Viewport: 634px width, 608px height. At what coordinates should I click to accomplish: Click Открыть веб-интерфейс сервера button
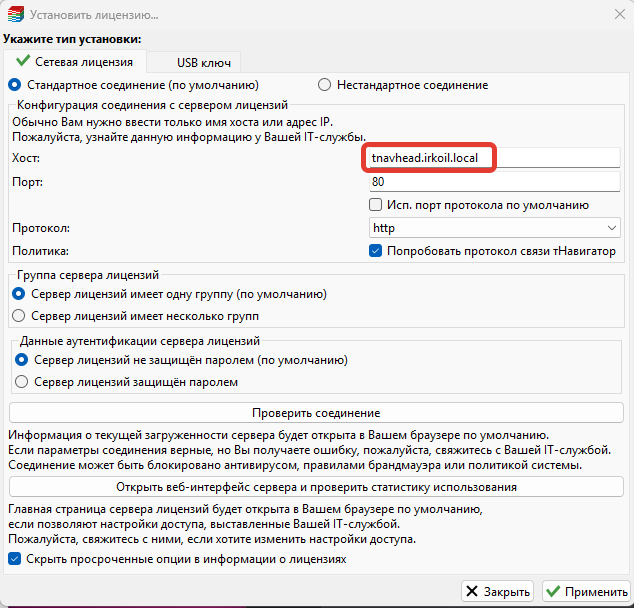[x=316, y=487]
